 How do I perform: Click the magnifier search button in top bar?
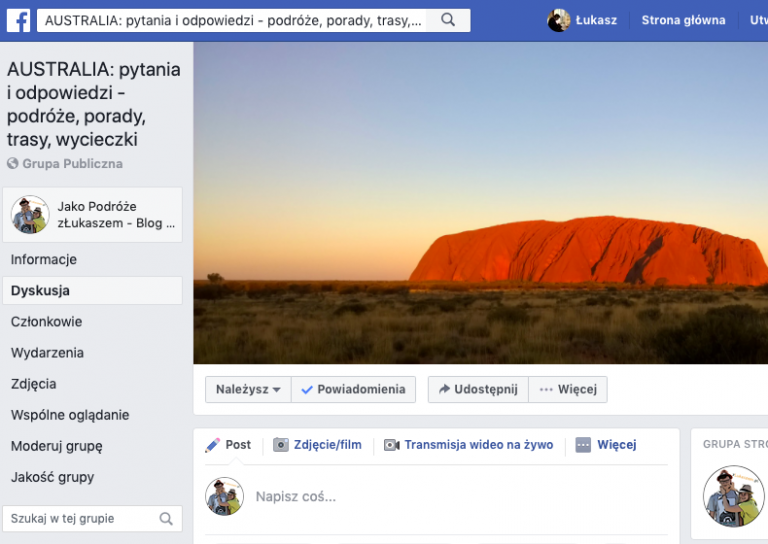click(x=448, y=20)
